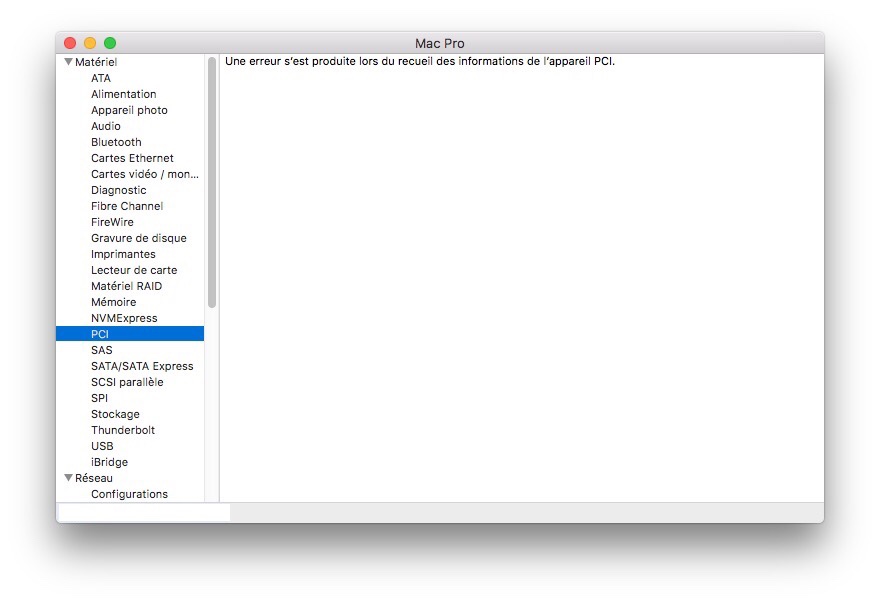Screen dimensions: 880x603
Task: Select NVMExpress in hardware list
Action: [x=124, y=318]
